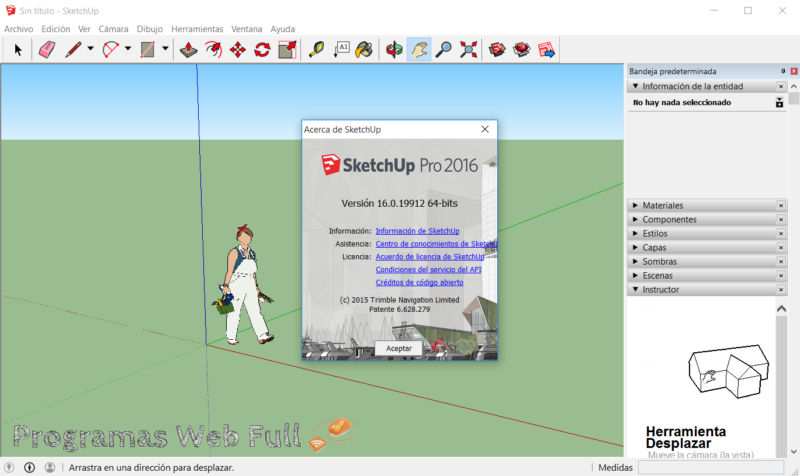The width and height of the screenshot is (800, 476).
Task: Open the Dibujo menu
Action: pos(149,29)
